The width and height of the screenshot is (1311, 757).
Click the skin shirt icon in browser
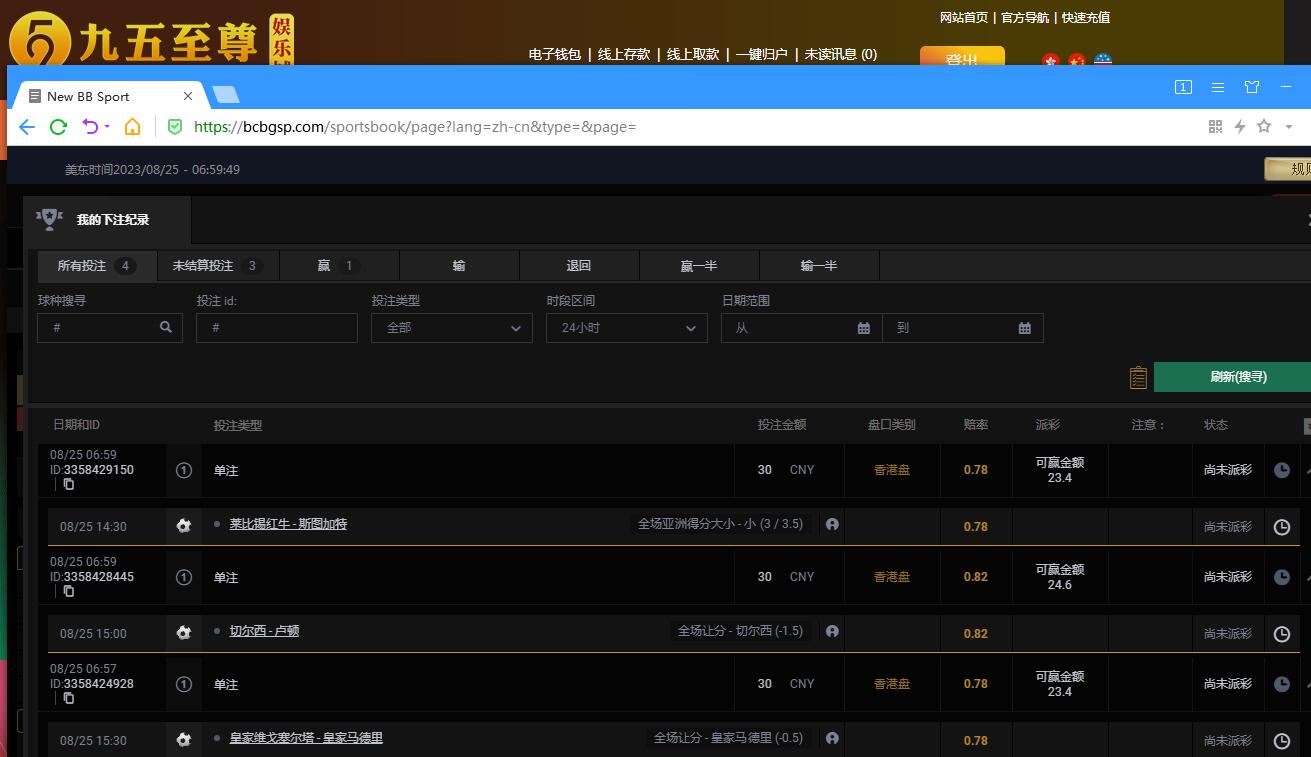pos(1251,87)
